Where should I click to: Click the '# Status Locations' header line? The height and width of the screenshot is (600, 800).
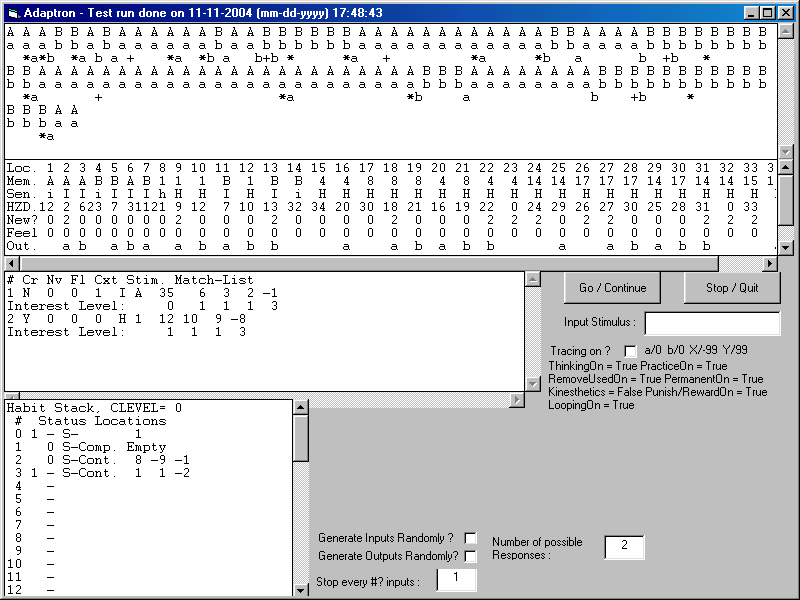coord(91,421)
